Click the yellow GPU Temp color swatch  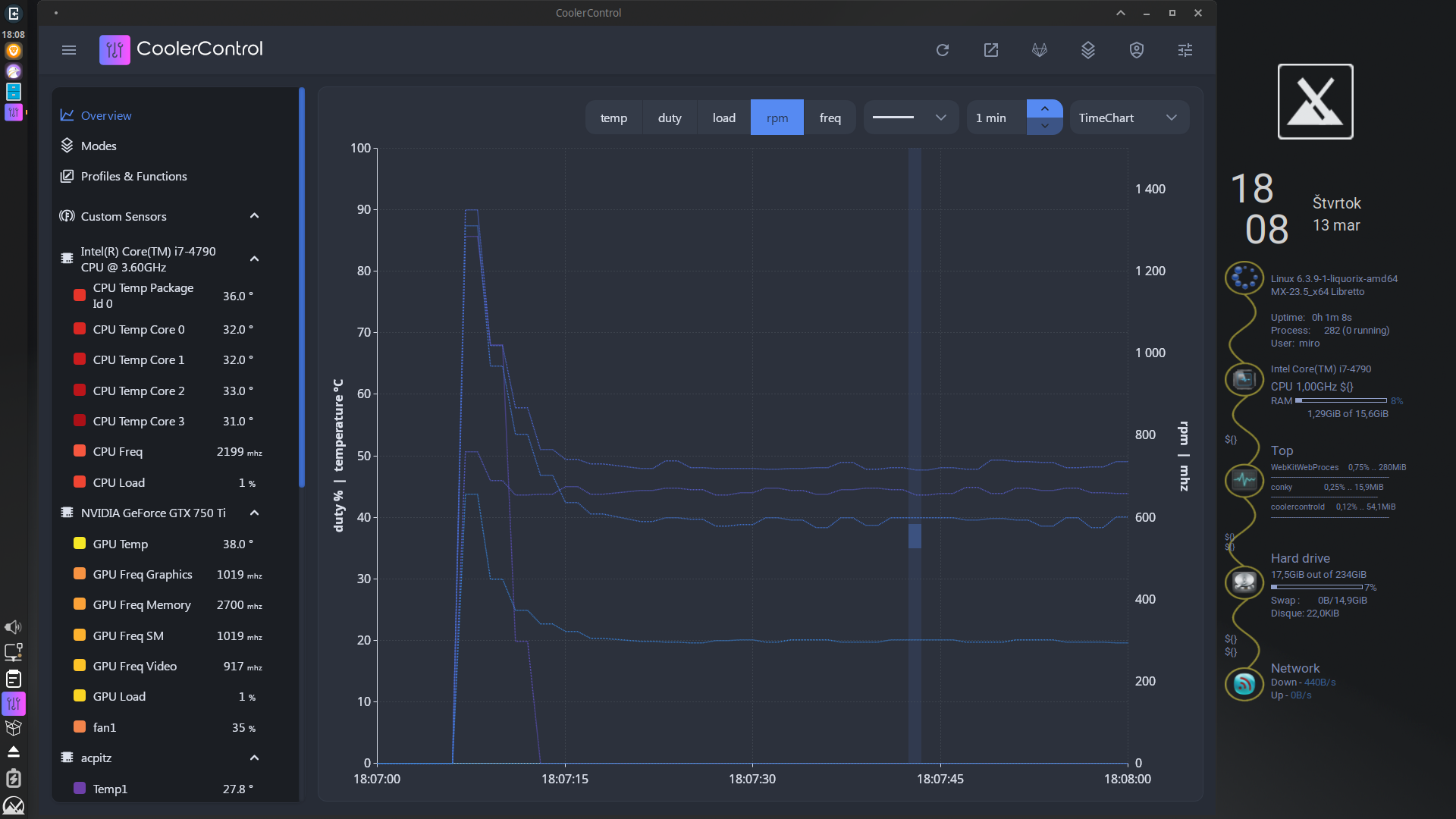[x=80, y=543]
